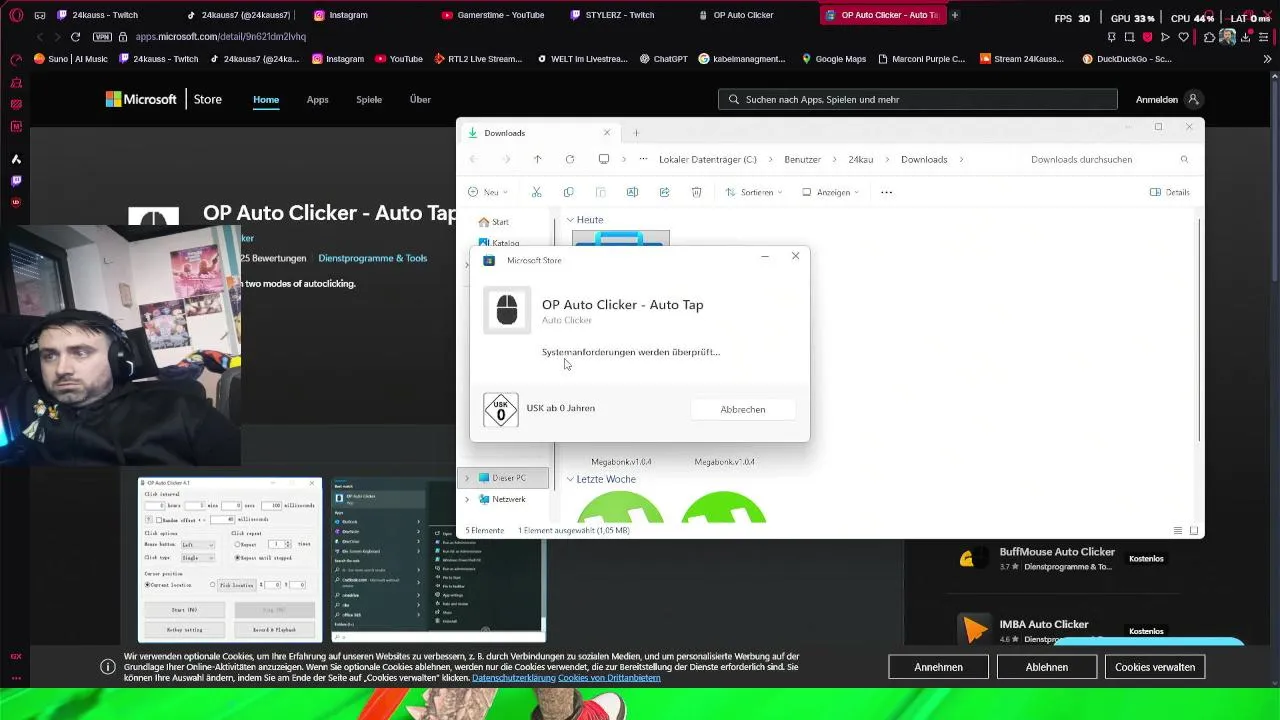The height and width of the screenshot is (720, 1280).
Task: Switch Explorer to large thumbnails view icon
Action: click(1194, 530)
